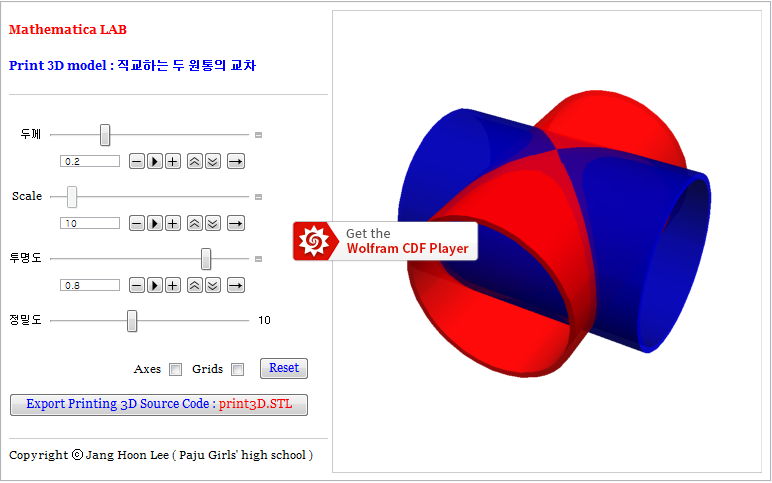Click the Scale slider handle
This screenshot has width=772, height=483.
click(72, 197)
